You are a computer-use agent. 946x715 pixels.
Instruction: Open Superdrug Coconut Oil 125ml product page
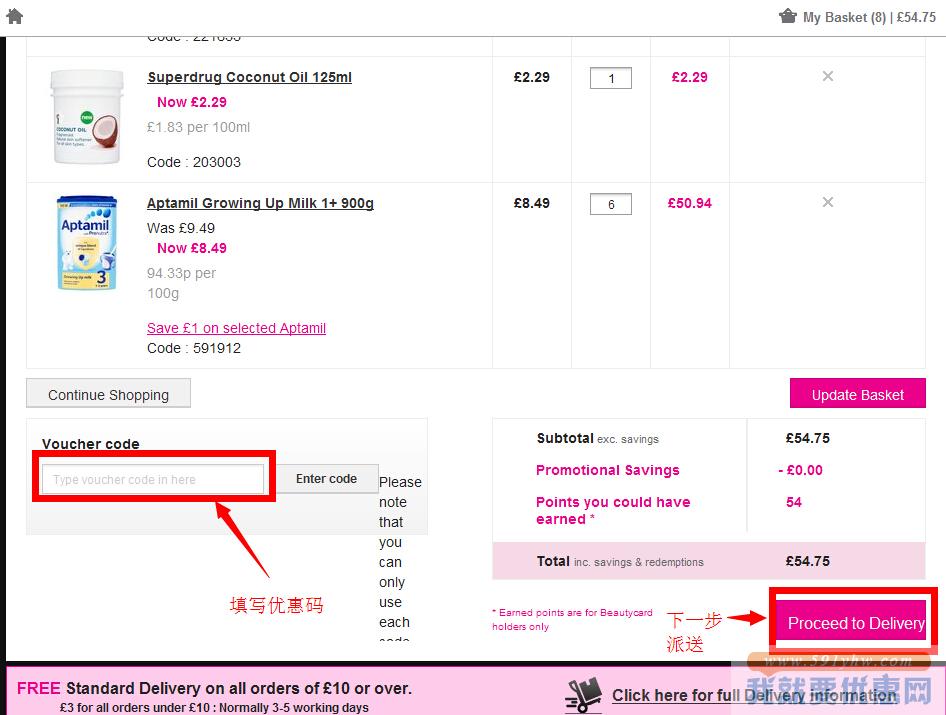[x=249, y=77]
